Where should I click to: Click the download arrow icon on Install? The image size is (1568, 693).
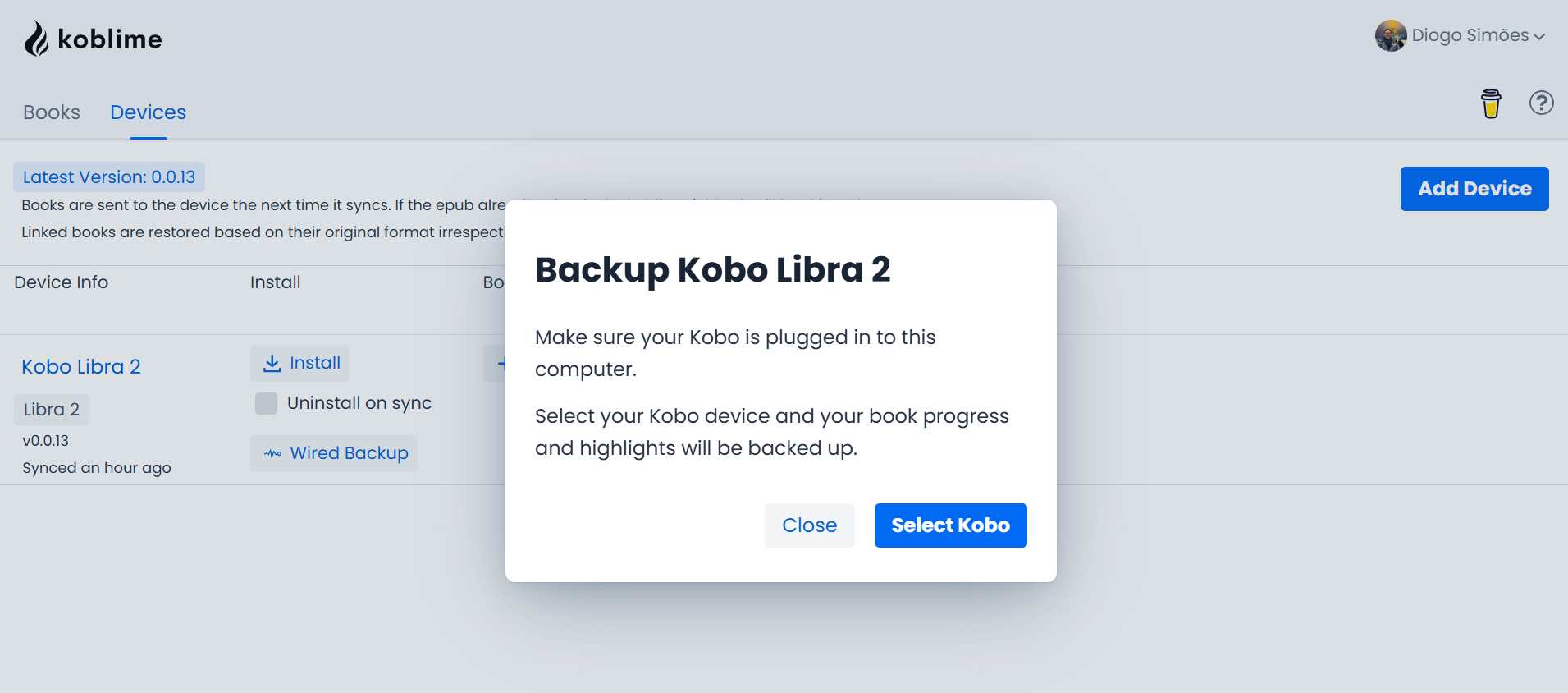coord(272,363)
